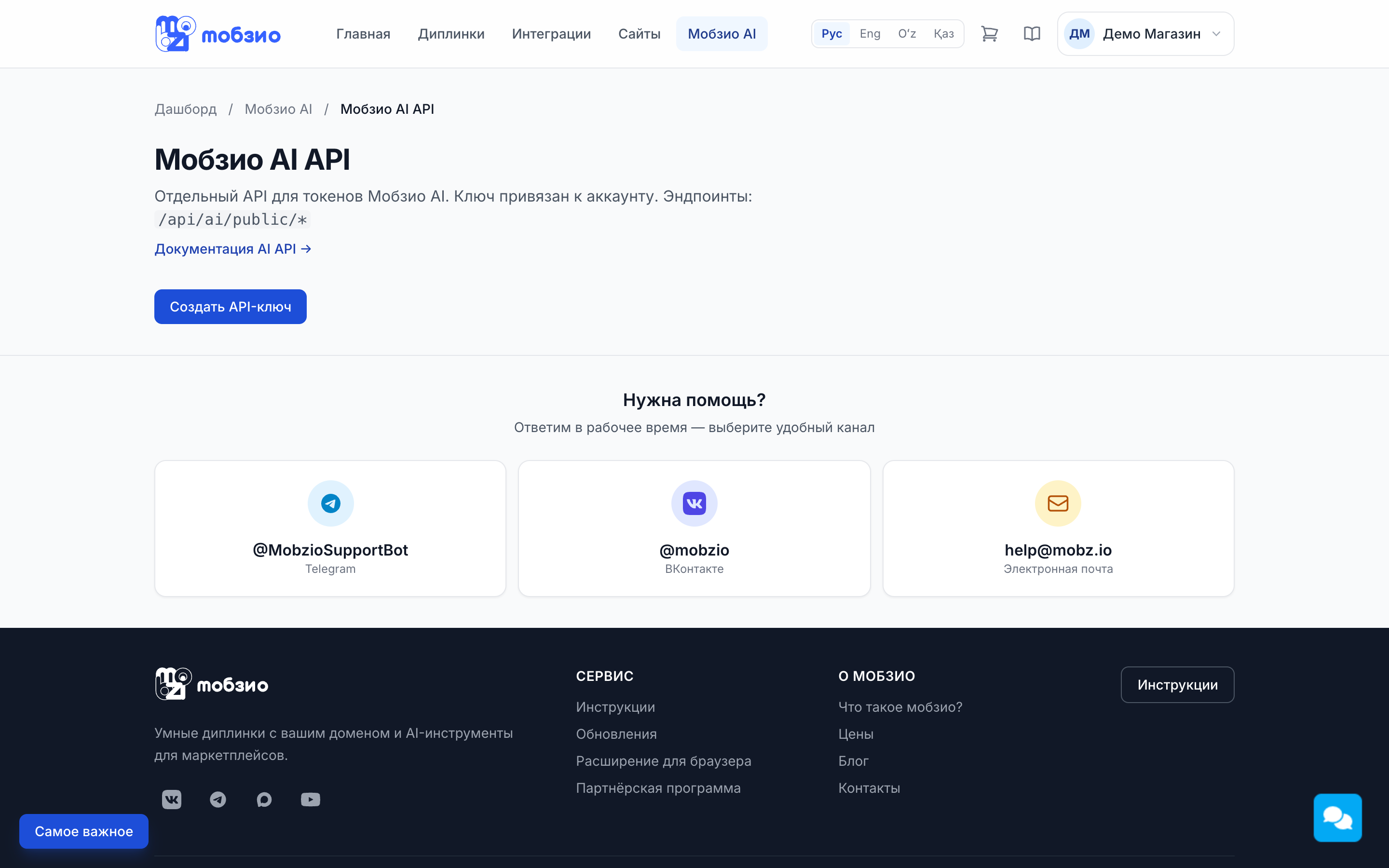Click the Ответим в рабочее время subtitle

coord(694,427)
